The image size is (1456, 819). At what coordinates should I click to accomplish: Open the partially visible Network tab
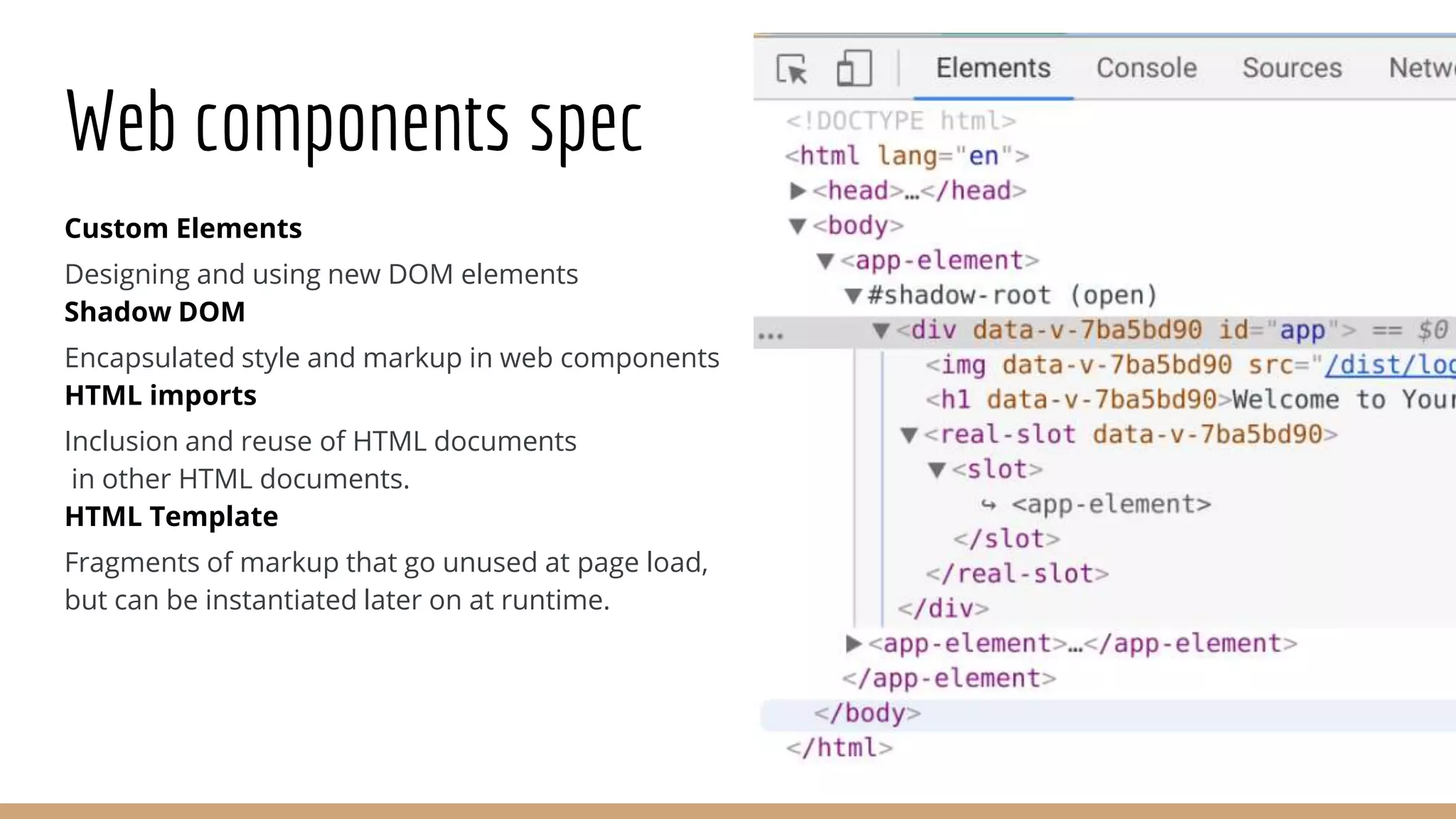pos(1422,68)
